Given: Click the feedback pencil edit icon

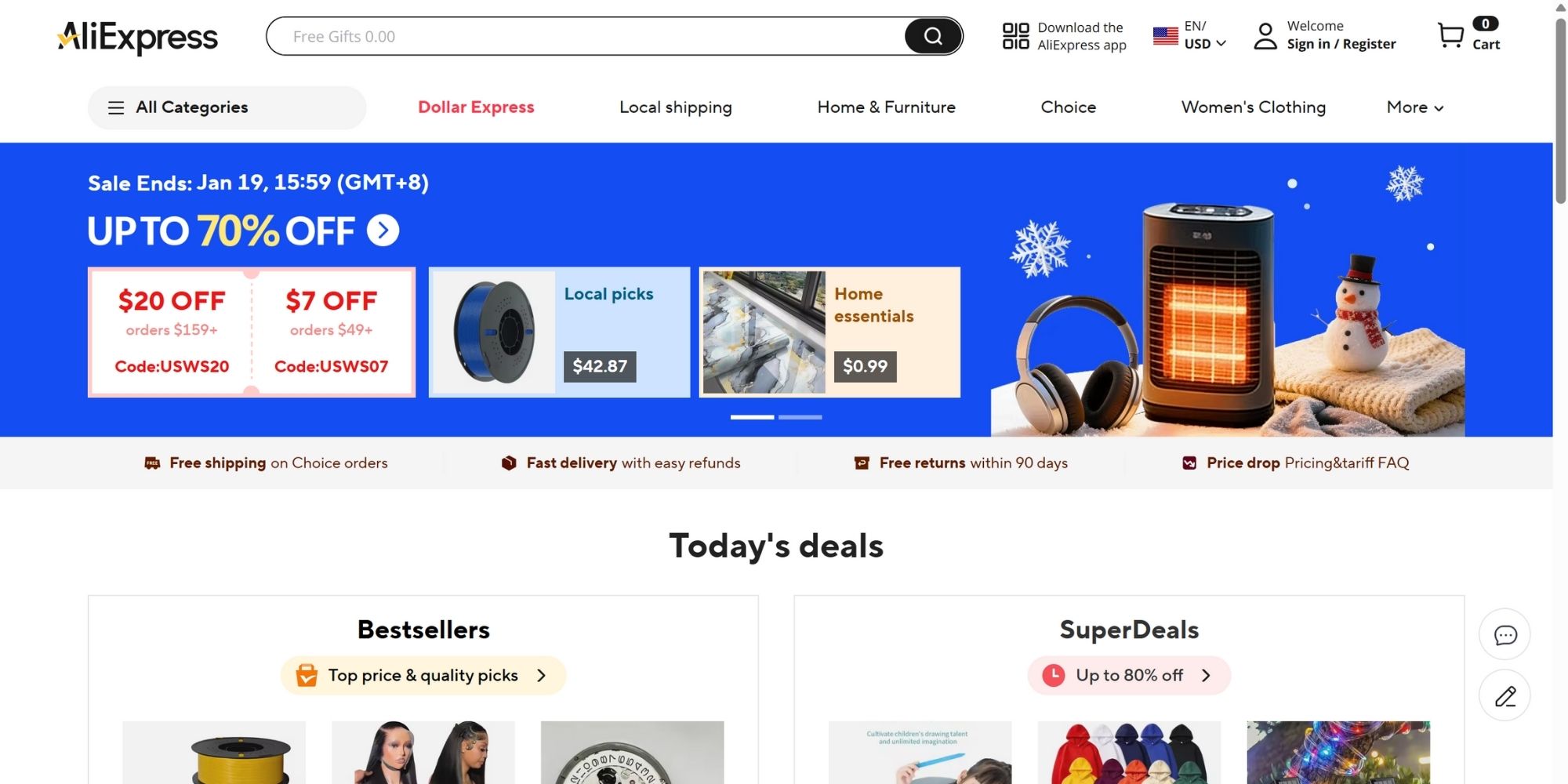Looking at the screenshot, I should [x=1504, y=695].
